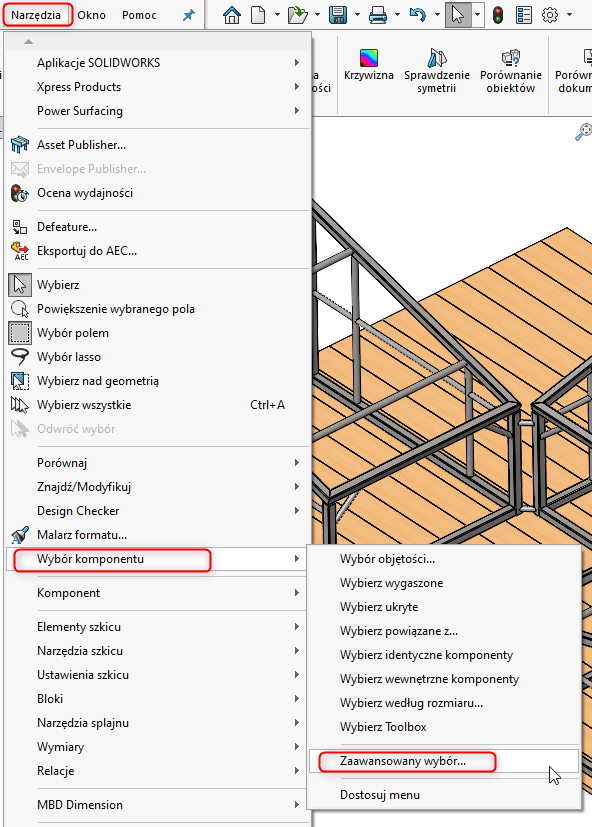Click the Krzywizna curvature tool
Image resolution: width=592 pixels, height=827 pixels.
pos(369,65)
